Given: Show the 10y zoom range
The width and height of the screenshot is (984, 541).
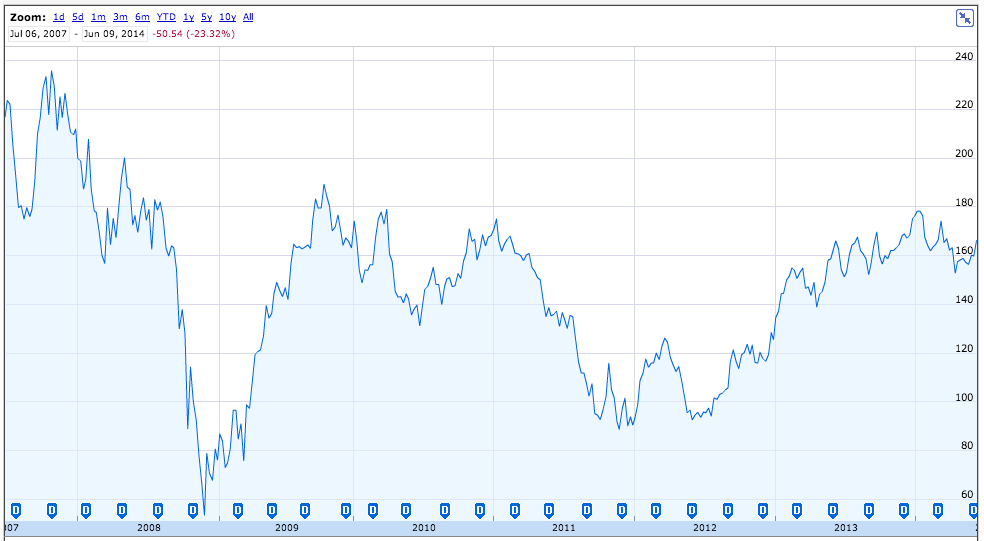Looking at the screenshot, I should [x=227, y=17].
